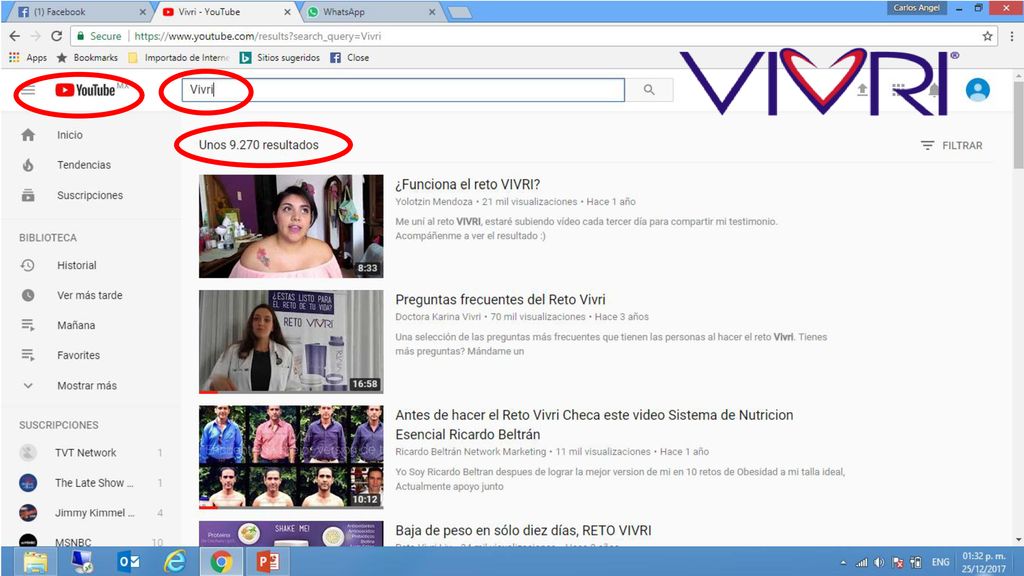Click the Favorites playlist icon

click(28, 355)
